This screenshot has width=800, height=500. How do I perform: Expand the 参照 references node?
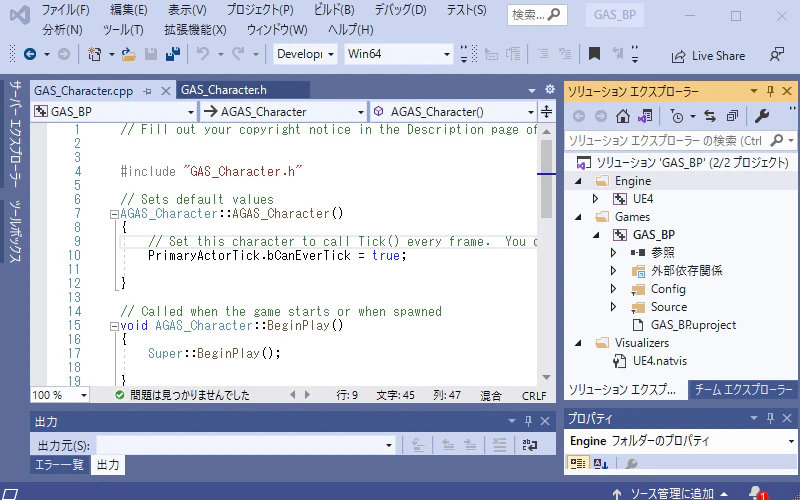pyautogui.click(x=614, y=253)
